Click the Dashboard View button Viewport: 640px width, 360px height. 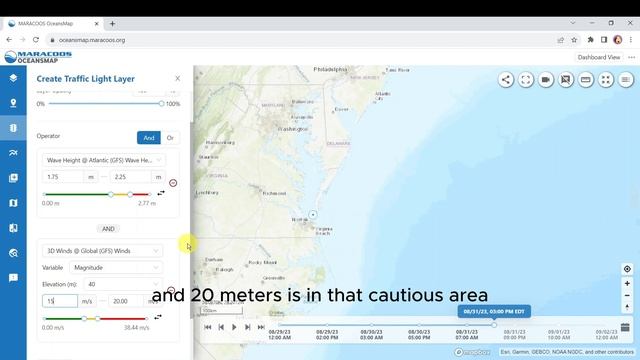click(x=599, y=57)
